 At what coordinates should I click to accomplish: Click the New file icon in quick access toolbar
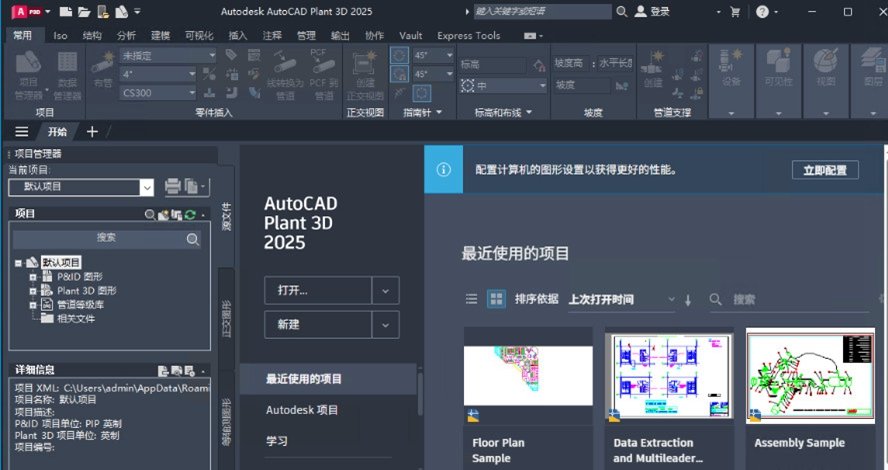coord(66,11)
